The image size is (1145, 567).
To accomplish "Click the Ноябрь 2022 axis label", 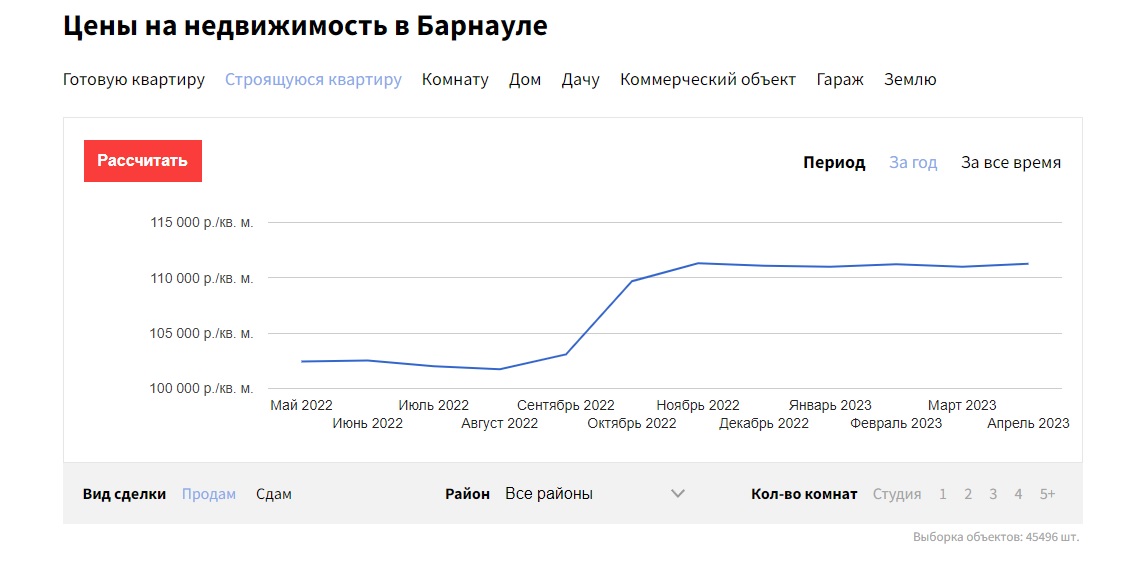I will point(698,406).
